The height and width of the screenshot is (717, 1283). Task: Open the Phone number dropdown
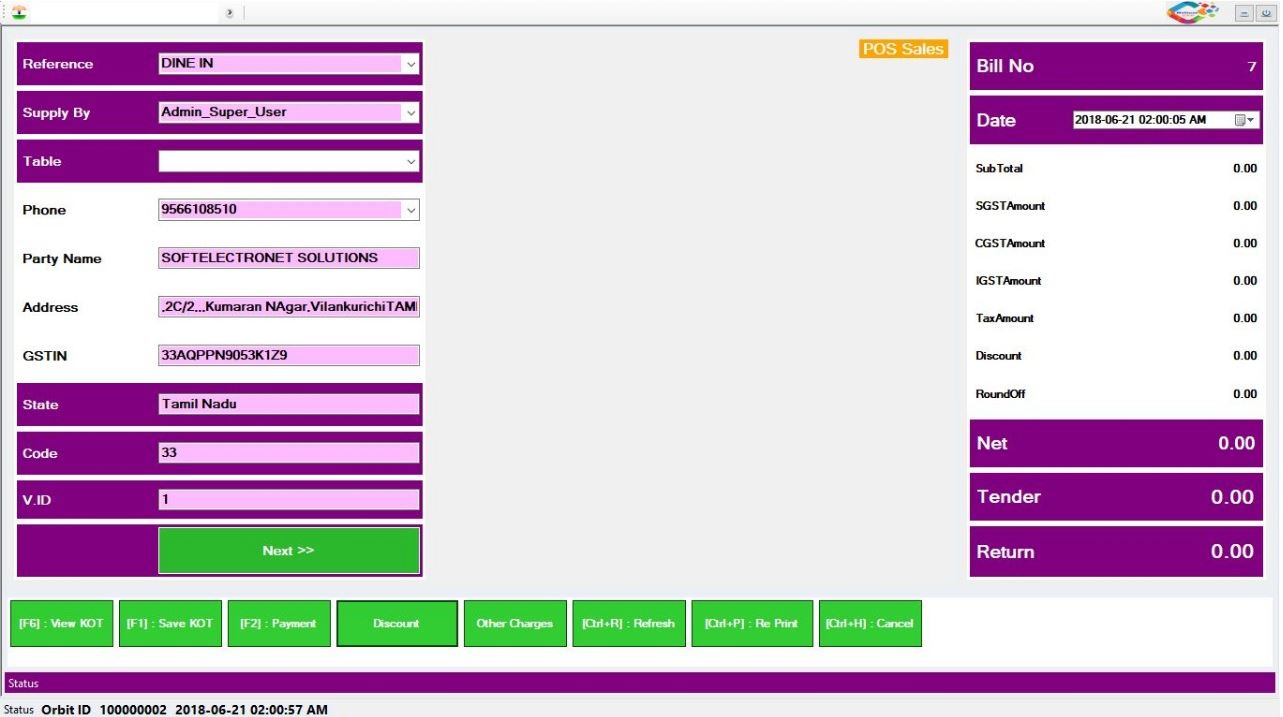[x=410, y=210]
